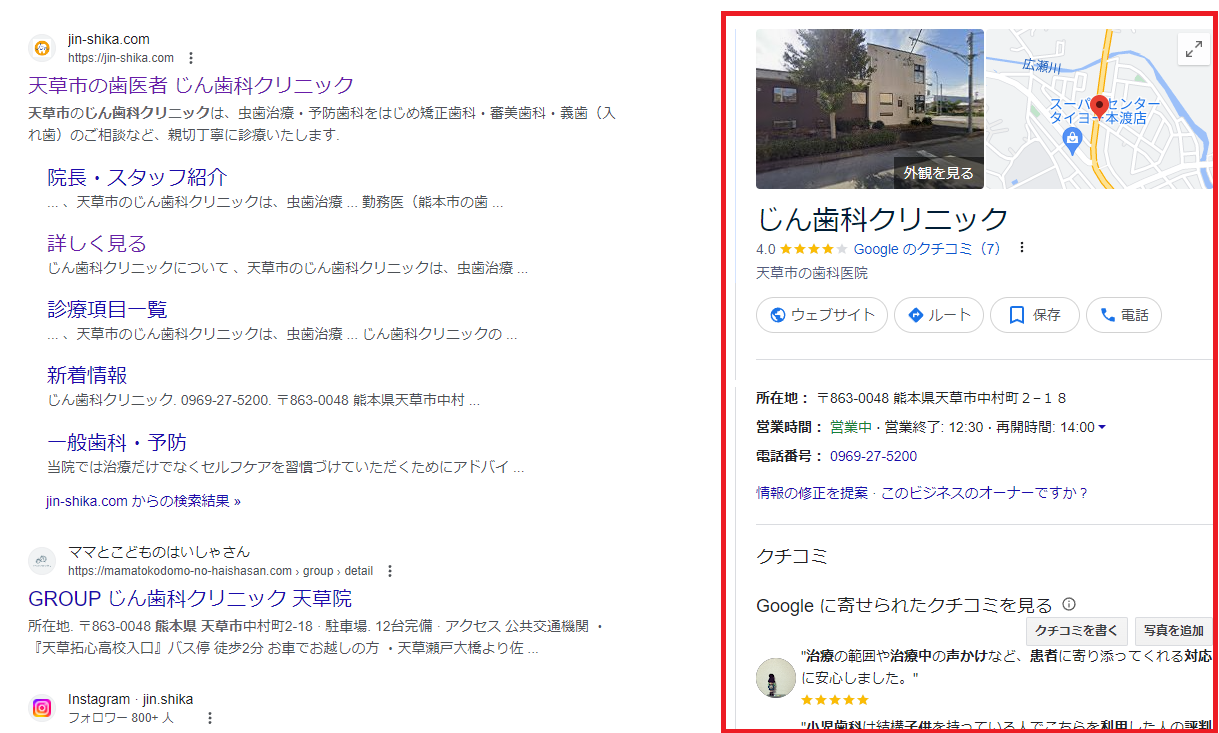Expand the business hours dropdown arrow
1219x733 pixels.
coord(1102,426)
